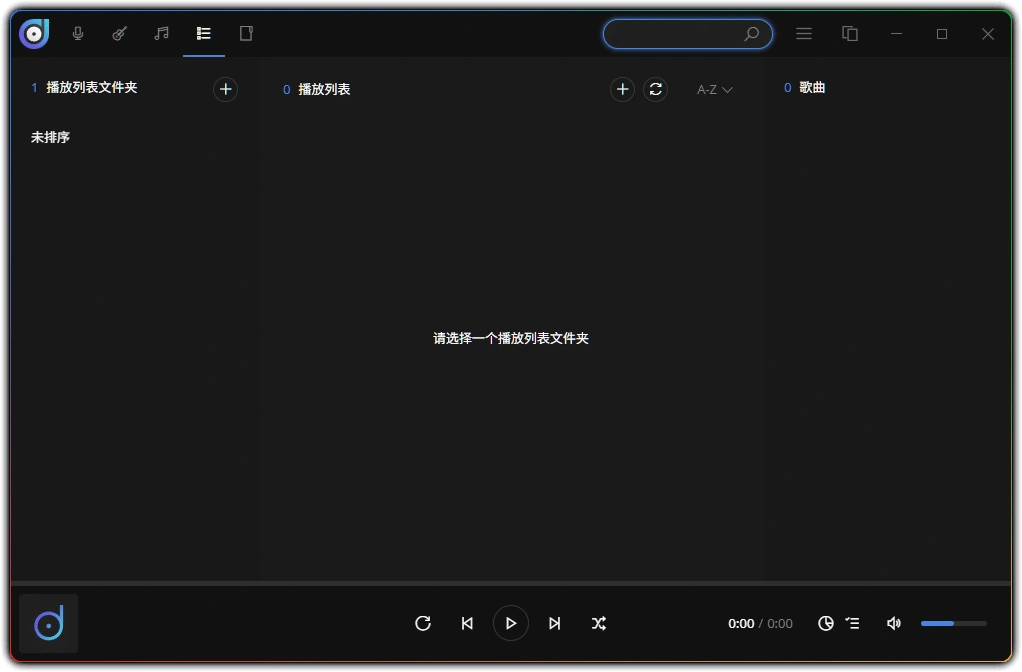Mute the volume speaker icon
Viewport: 1022px width, 672px height.
pos(894,623)
